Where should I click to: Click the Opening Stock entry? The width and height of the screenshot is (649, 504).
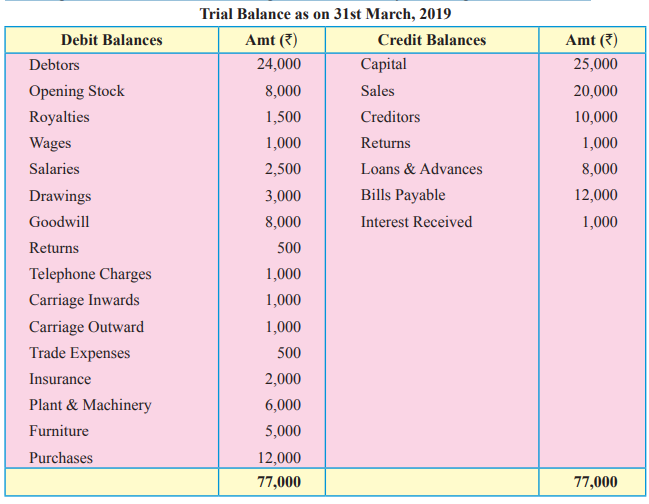tap(77, 91)
